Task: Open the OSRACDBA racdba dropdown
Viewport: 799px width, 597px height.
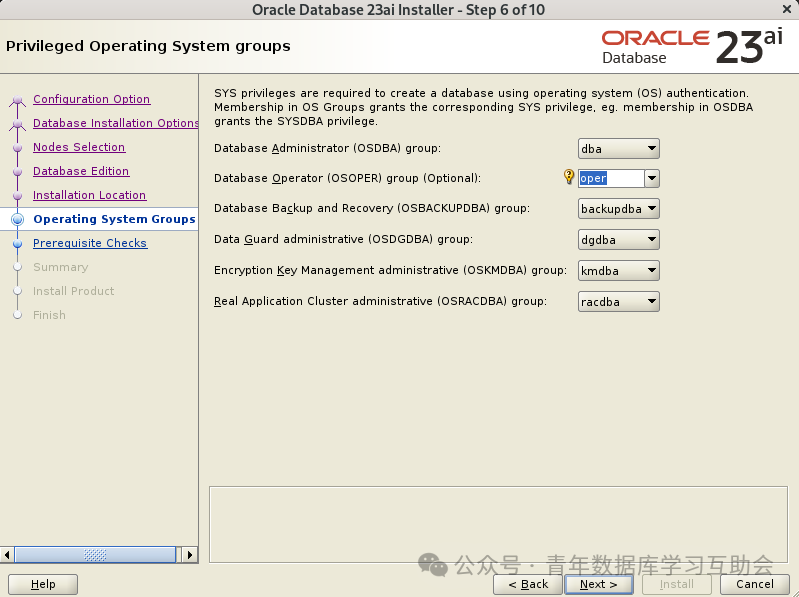Action: coord(619,302)
